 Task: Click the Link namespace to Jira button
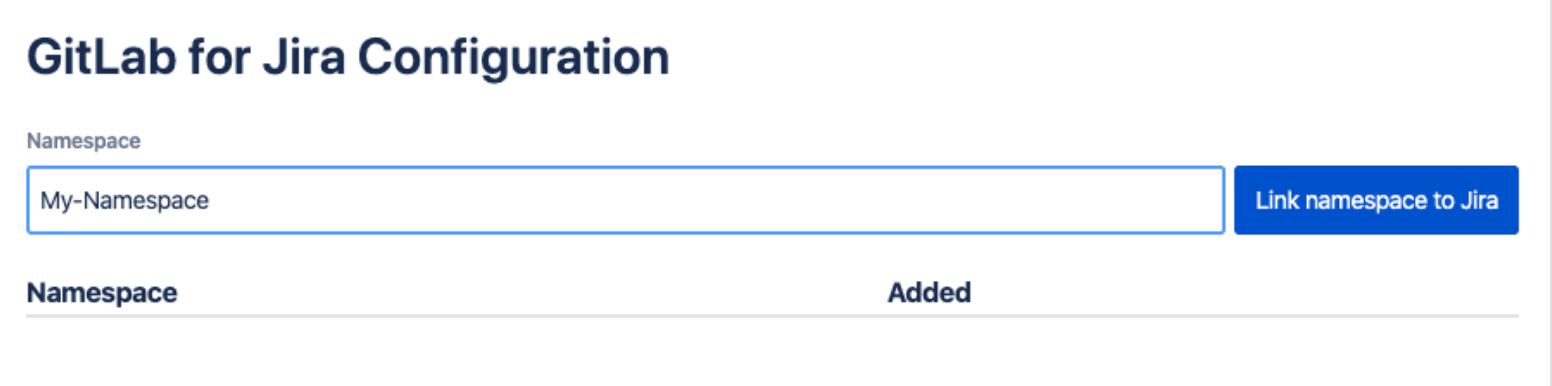(x=1376, y=200)
